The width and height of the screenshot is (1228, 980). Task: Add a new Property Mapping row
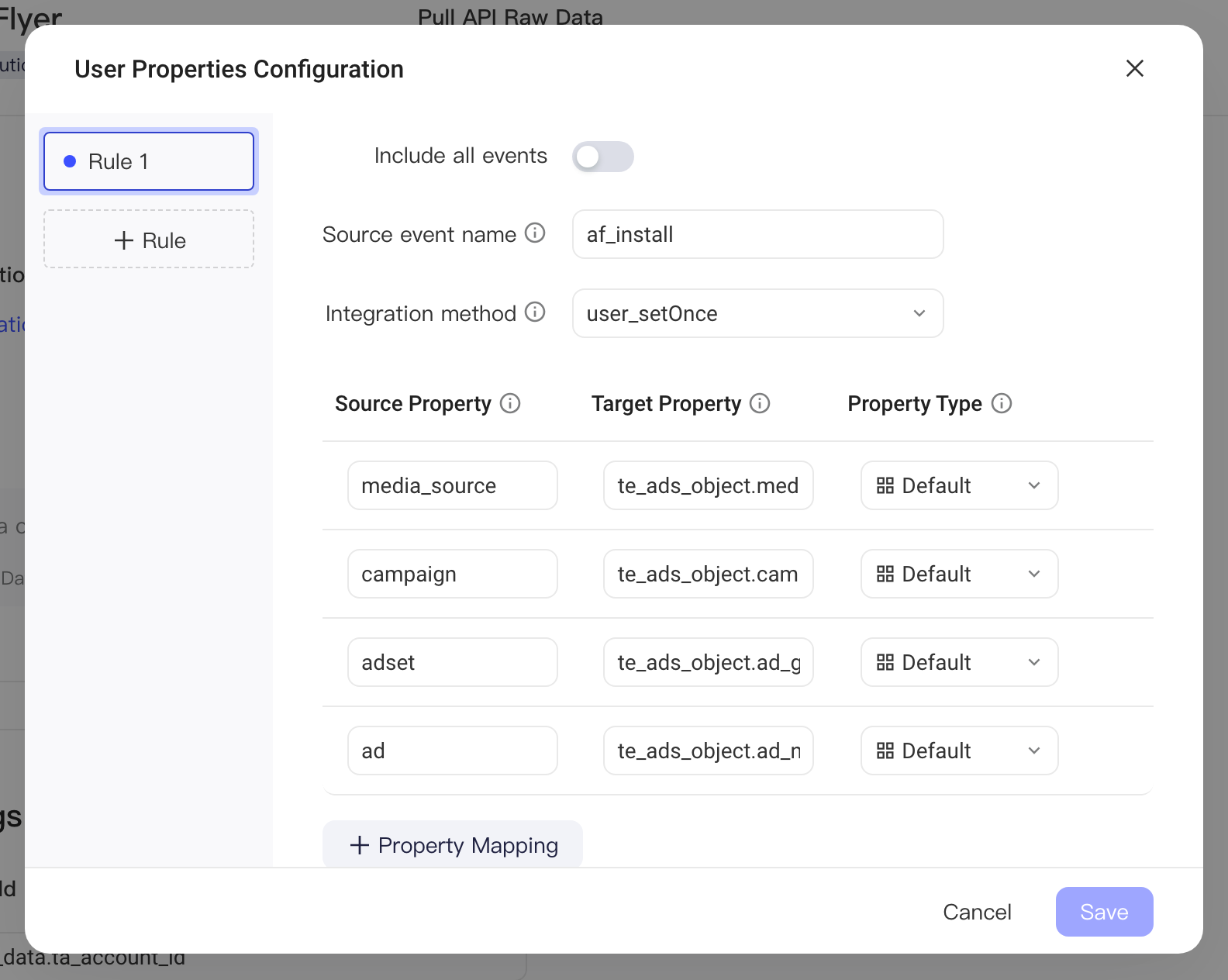pos(453,844)
